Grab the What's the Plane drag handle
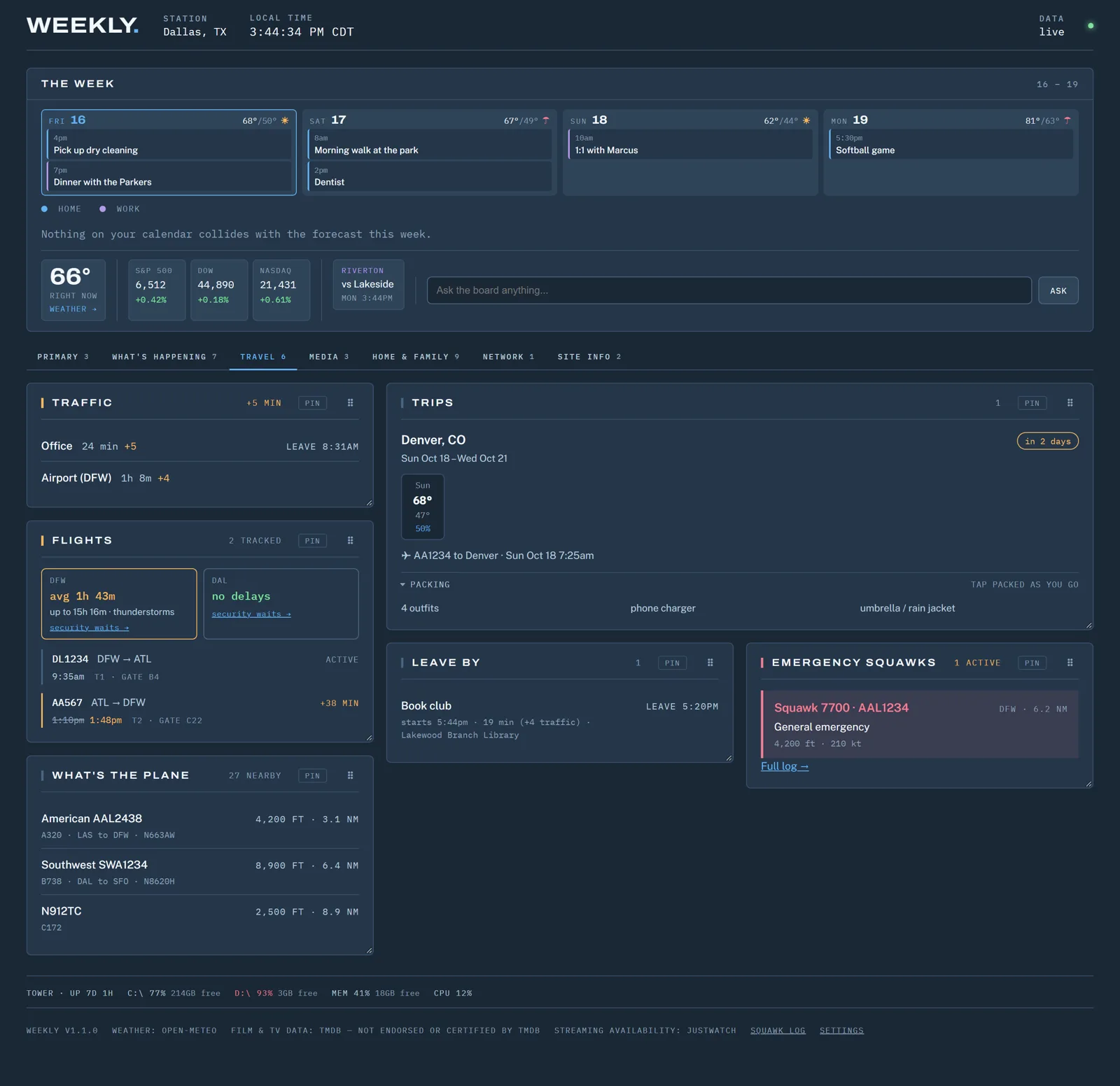Viewport: 1120px width, 1086px height. click(351, 775)
